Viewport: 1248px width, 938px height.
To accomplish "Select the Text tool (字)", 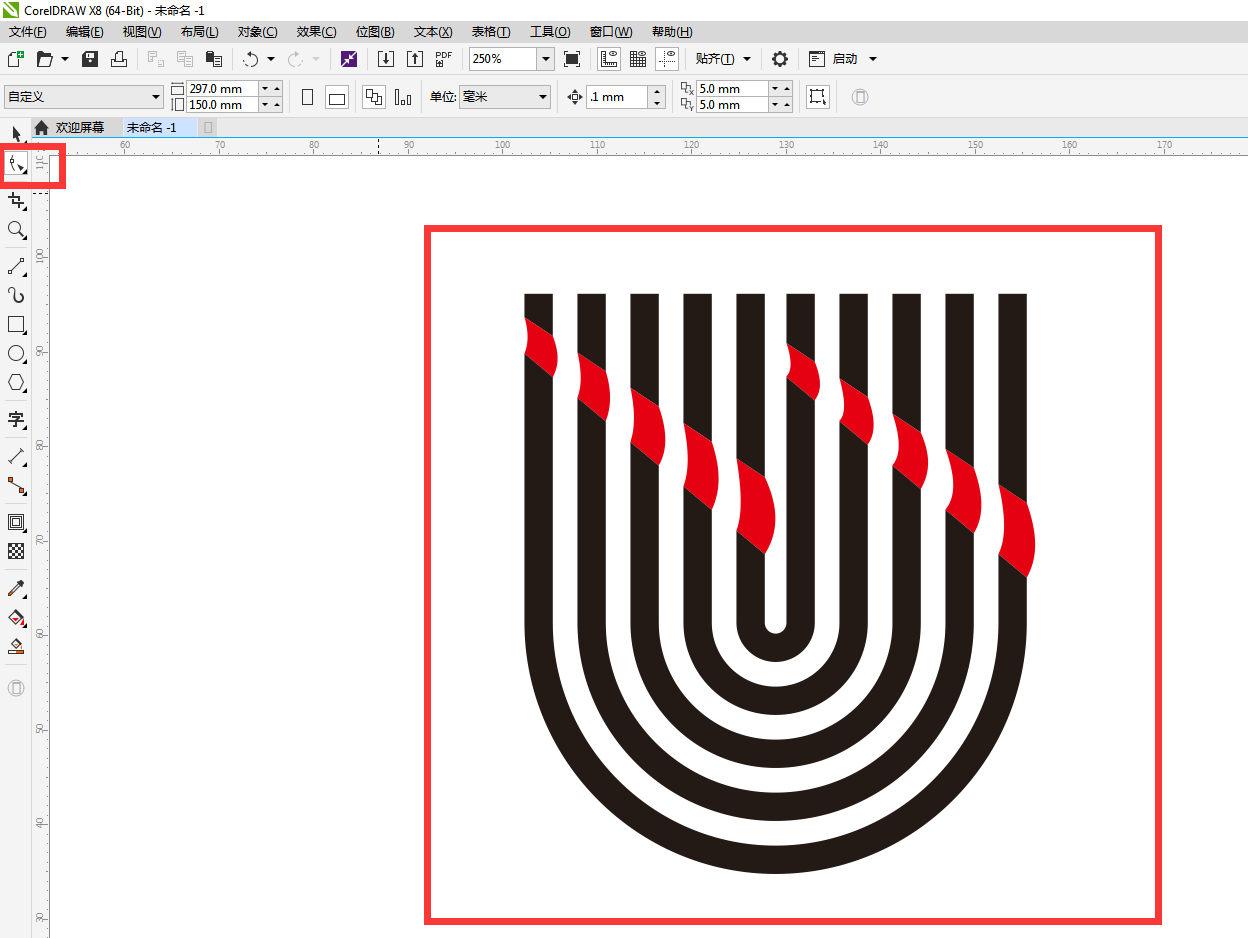I will [x=16, y=419].
